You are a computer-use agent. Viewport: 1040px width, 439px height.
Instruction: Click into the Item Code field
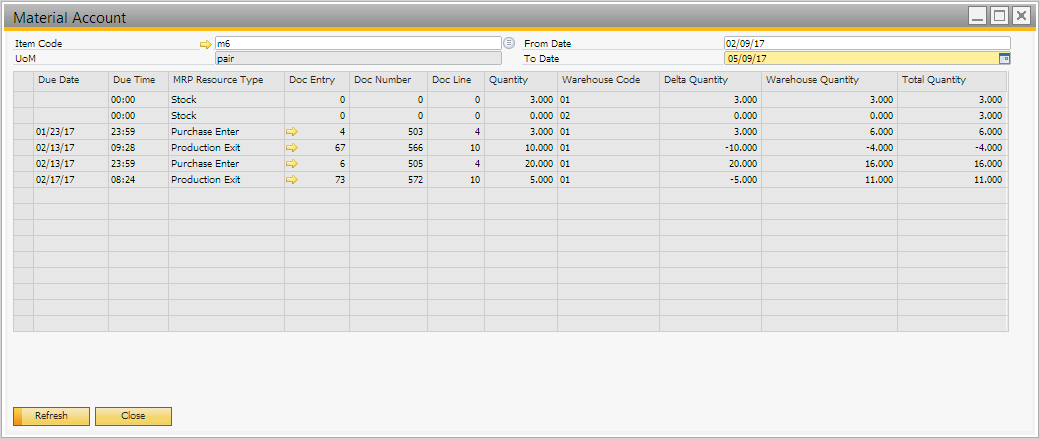coord(356,44)
